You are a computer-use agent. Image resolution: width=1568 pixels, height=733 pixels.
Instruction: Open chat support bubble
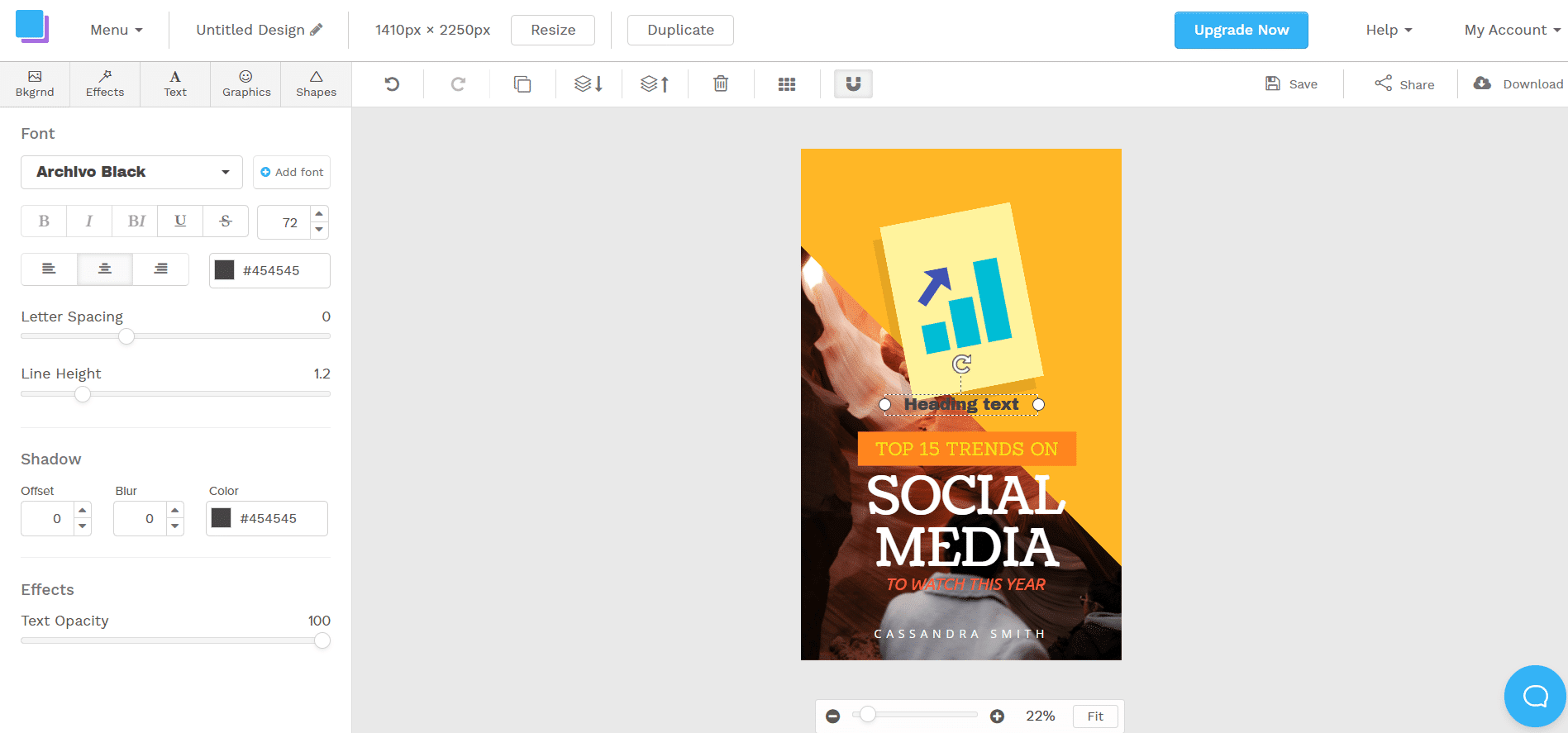[1535, 696]
